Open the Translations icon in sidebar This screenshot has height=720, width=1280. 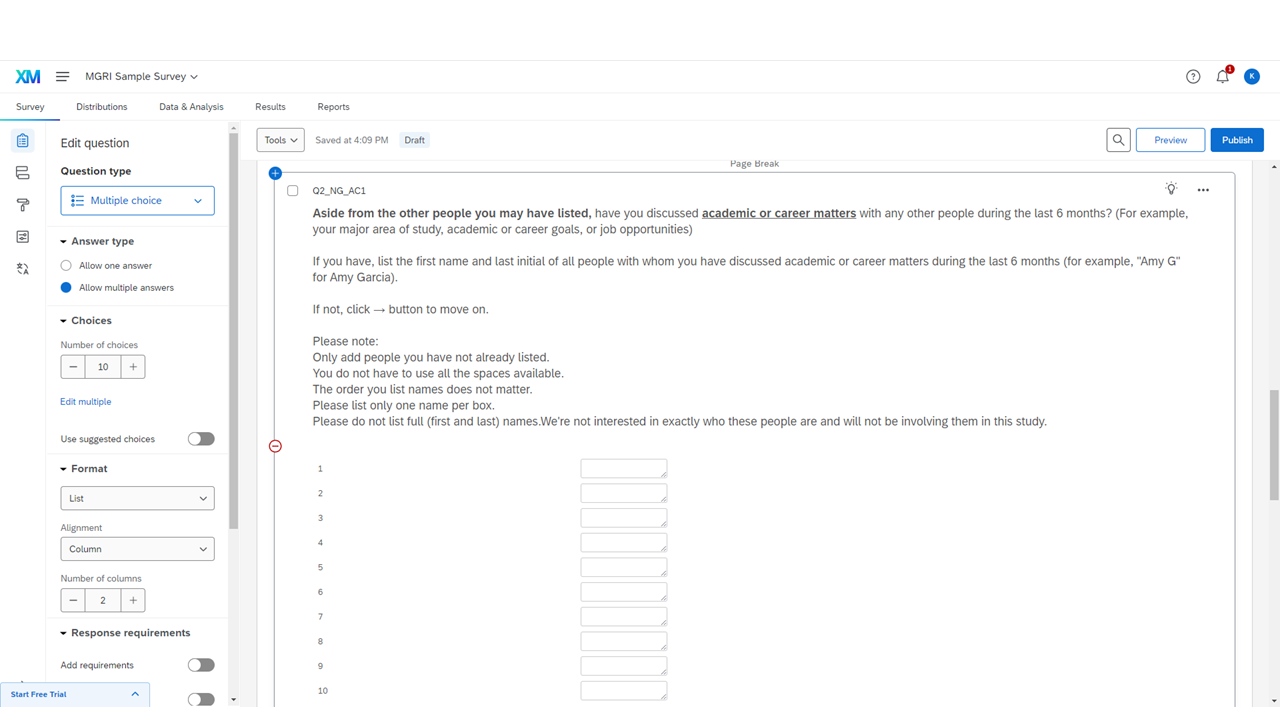point(22,269)
